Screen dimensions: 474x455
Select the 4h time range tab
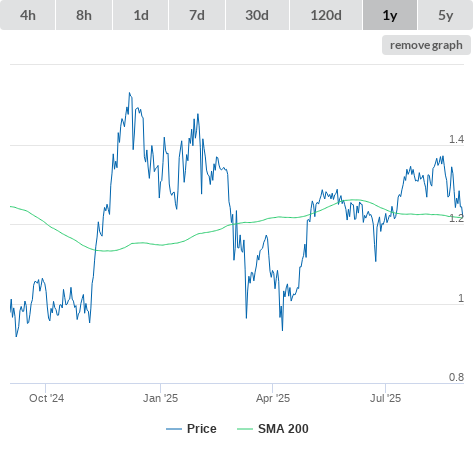28,15
